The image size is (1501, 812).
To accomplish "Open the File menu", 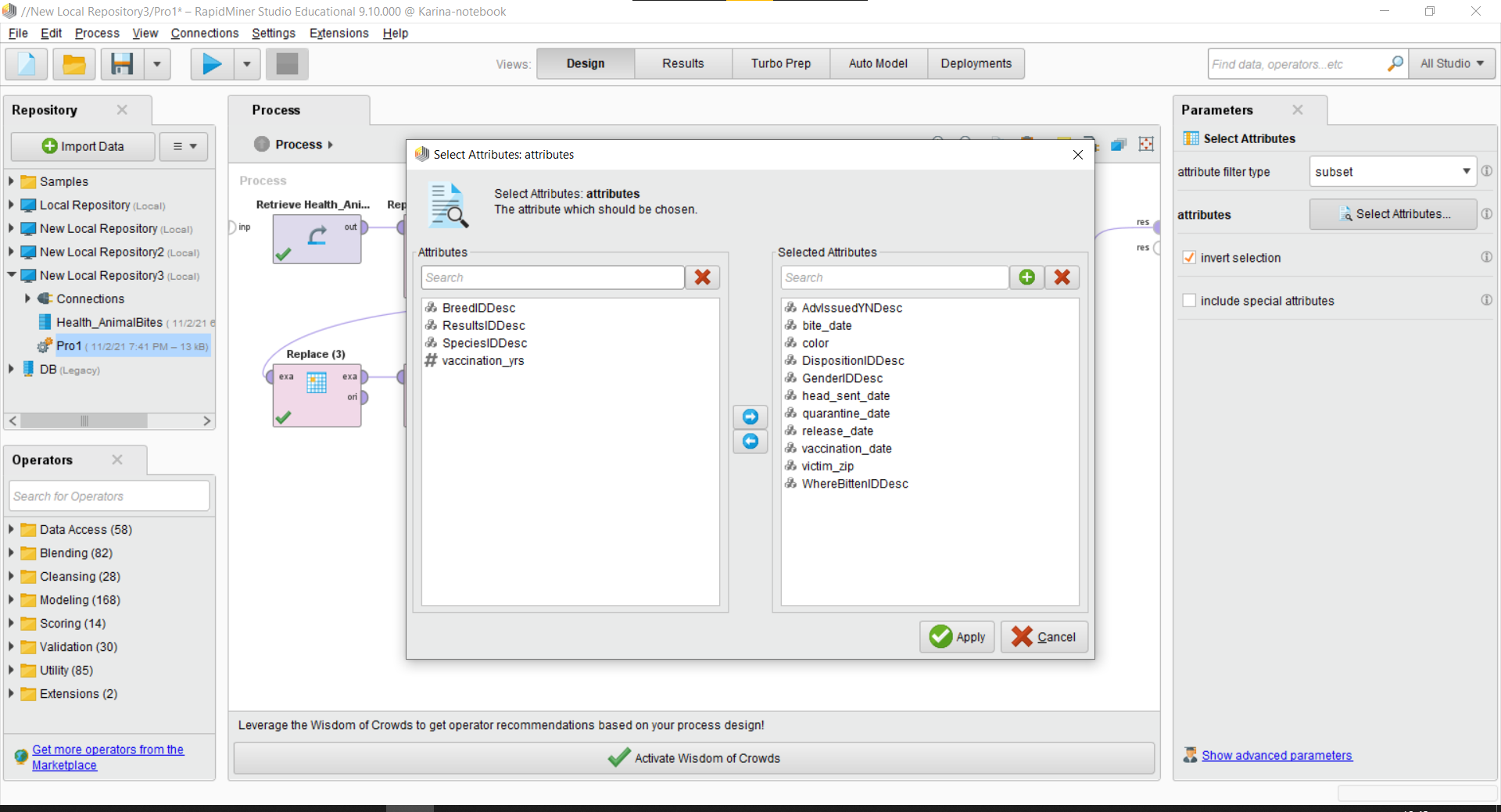I will pos(18,33).
